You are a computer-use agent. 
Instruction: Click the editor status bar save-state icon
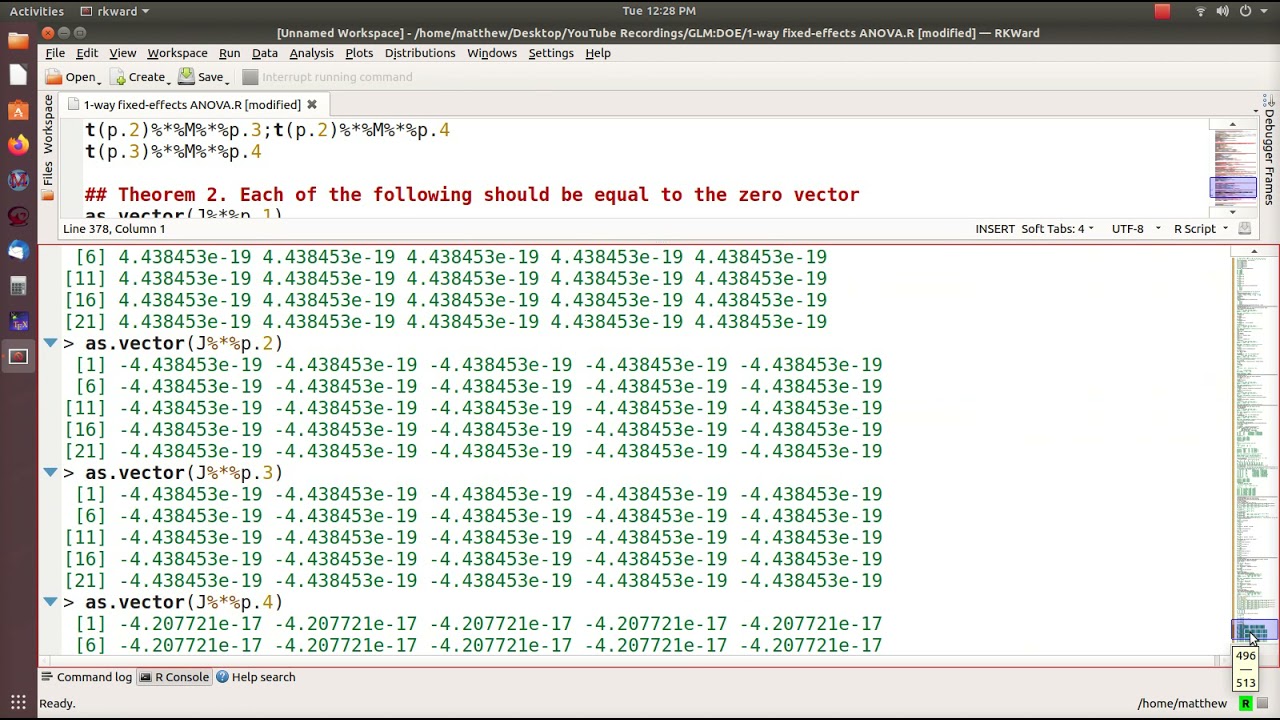(x=1245, y=229)
